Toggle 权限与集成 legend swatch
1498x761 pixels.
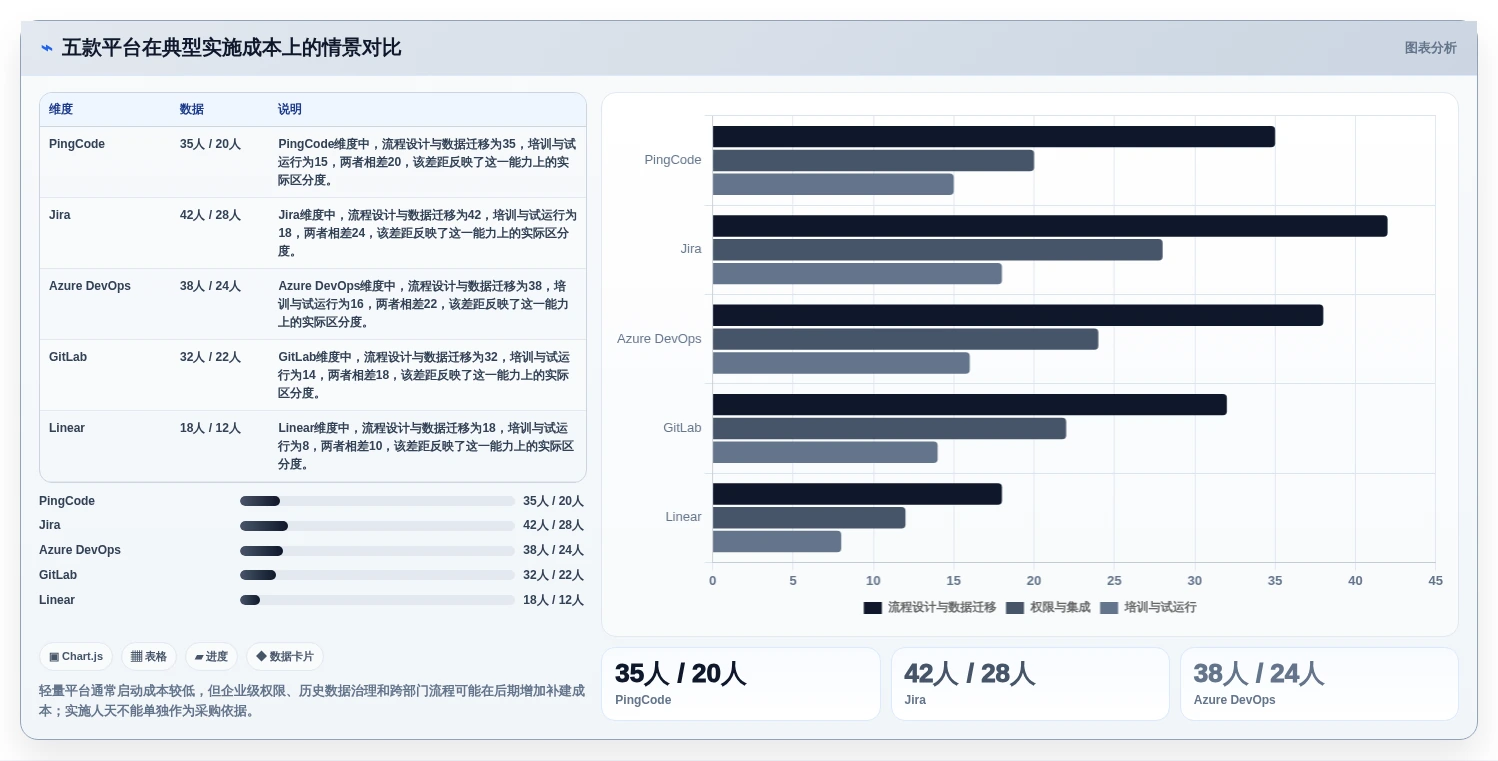click(1015, 607)
